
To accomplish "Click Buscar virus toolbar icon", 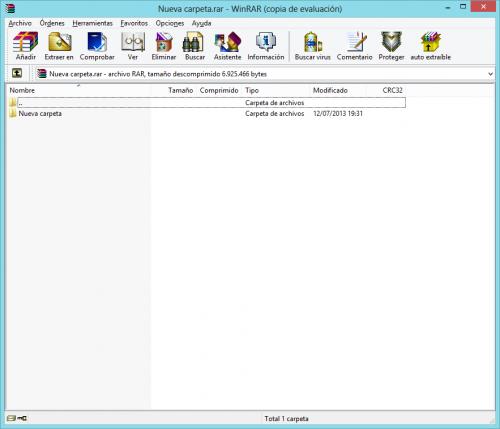I will (x=312, y=46).
